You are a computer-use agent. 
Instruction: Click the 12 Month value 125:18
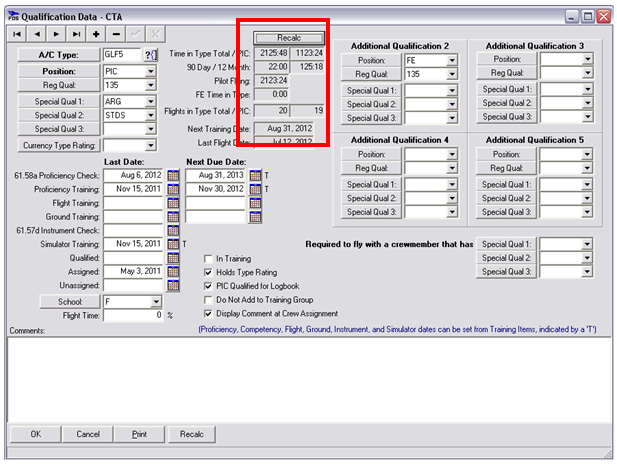307,67
